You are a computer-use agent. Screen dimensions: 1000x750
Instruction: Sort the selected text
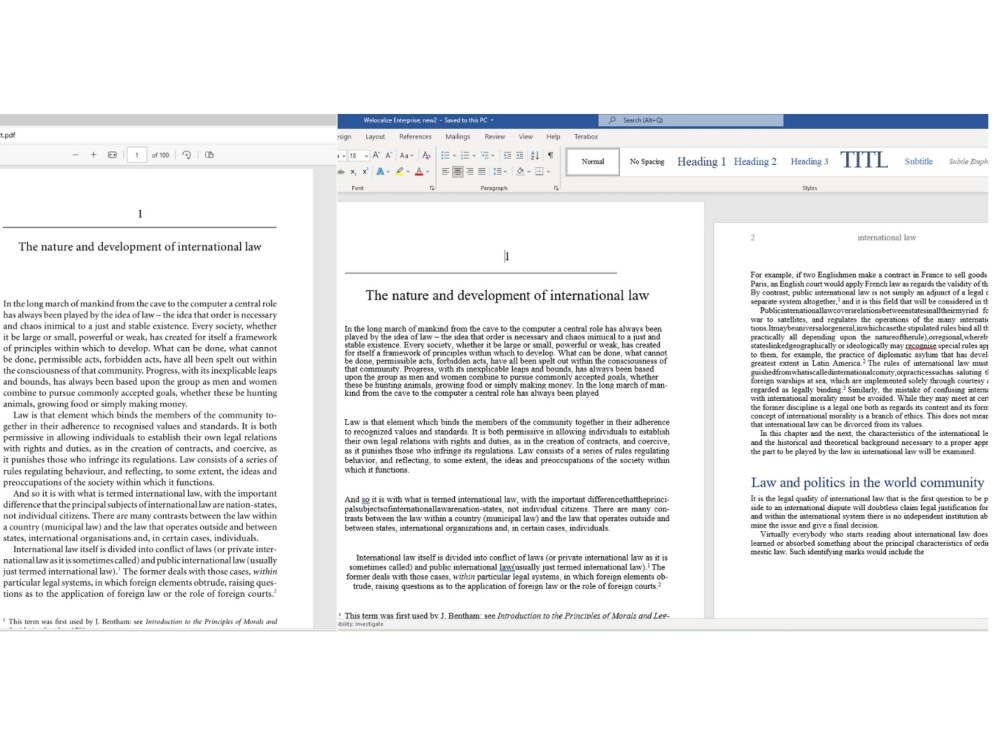tap(535, 155)
